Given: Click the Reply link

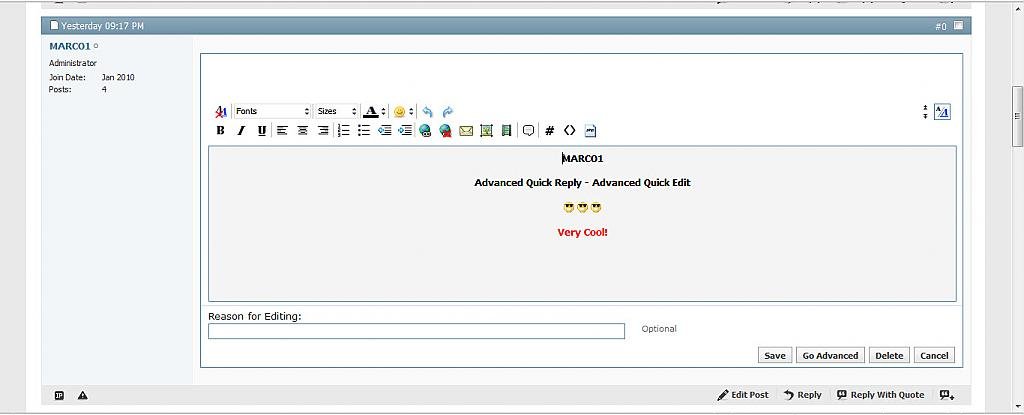Looking at the screenshot, I should [802, 395].
